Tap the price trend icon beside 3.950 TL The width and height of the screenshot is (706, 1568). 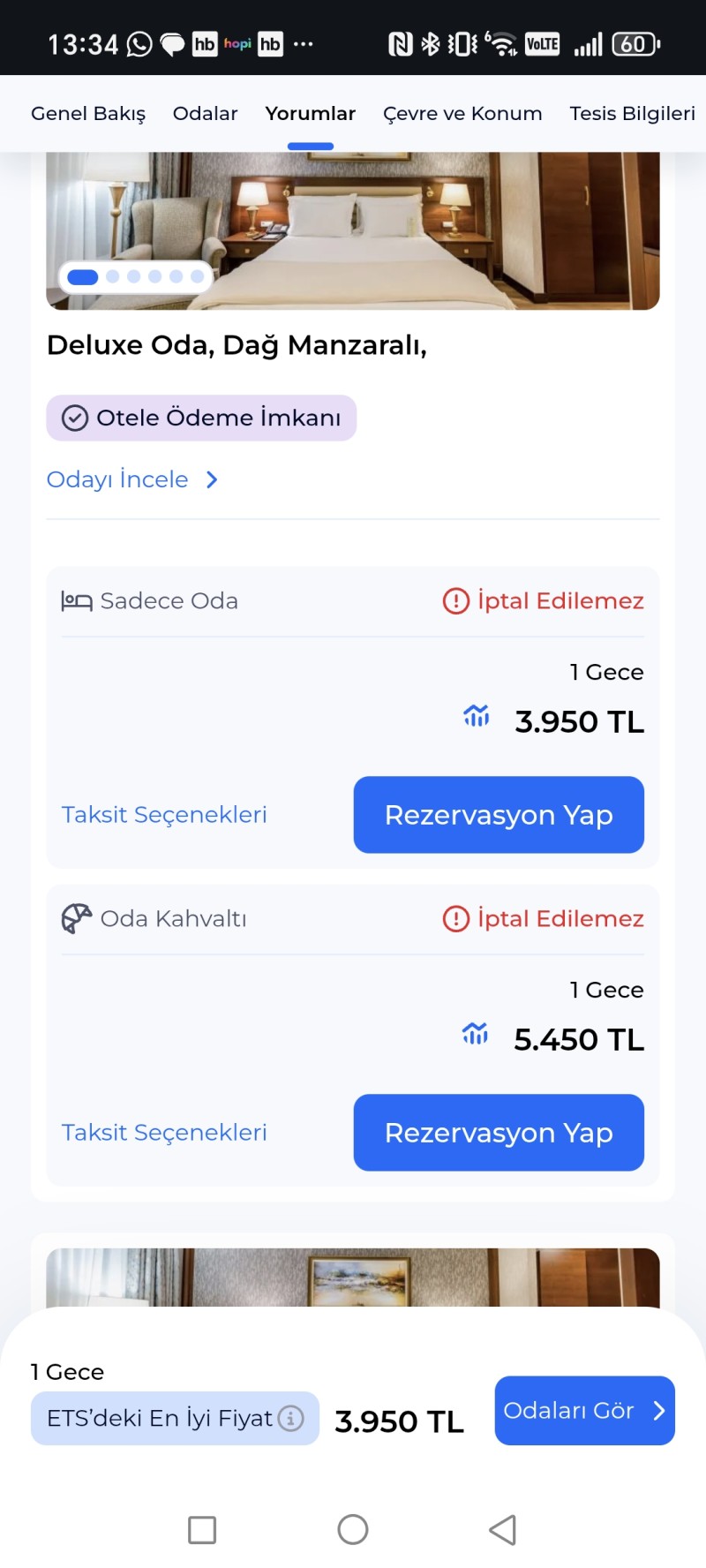(x=477, y=715)
